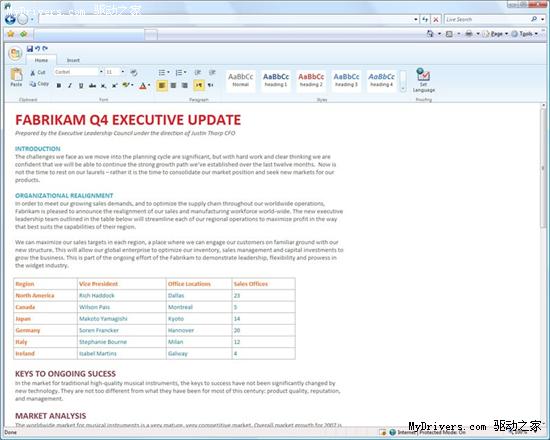Screen dimensions: 550x440
Task: Click the browser Back button
Action: [10, 20]
